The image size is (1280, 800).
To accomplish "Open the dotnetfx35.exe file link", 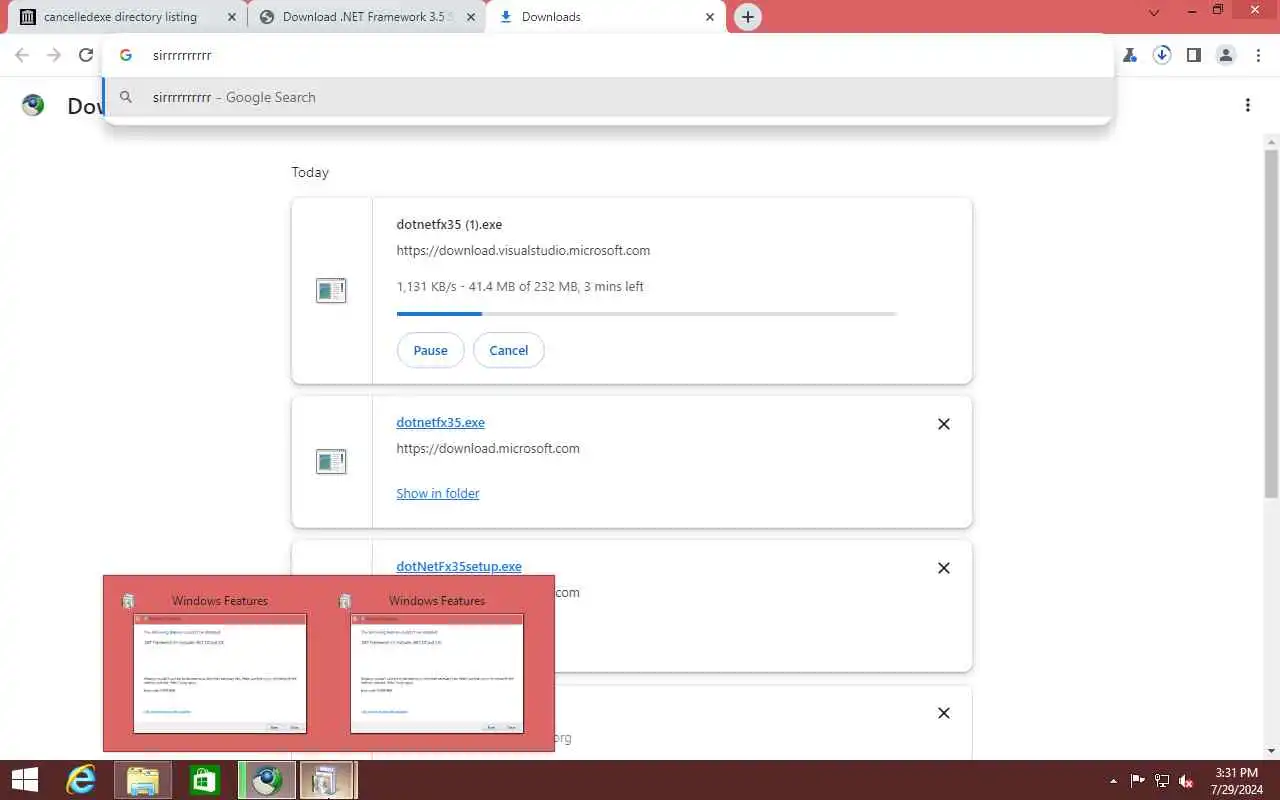I will (x=440, y=422).
